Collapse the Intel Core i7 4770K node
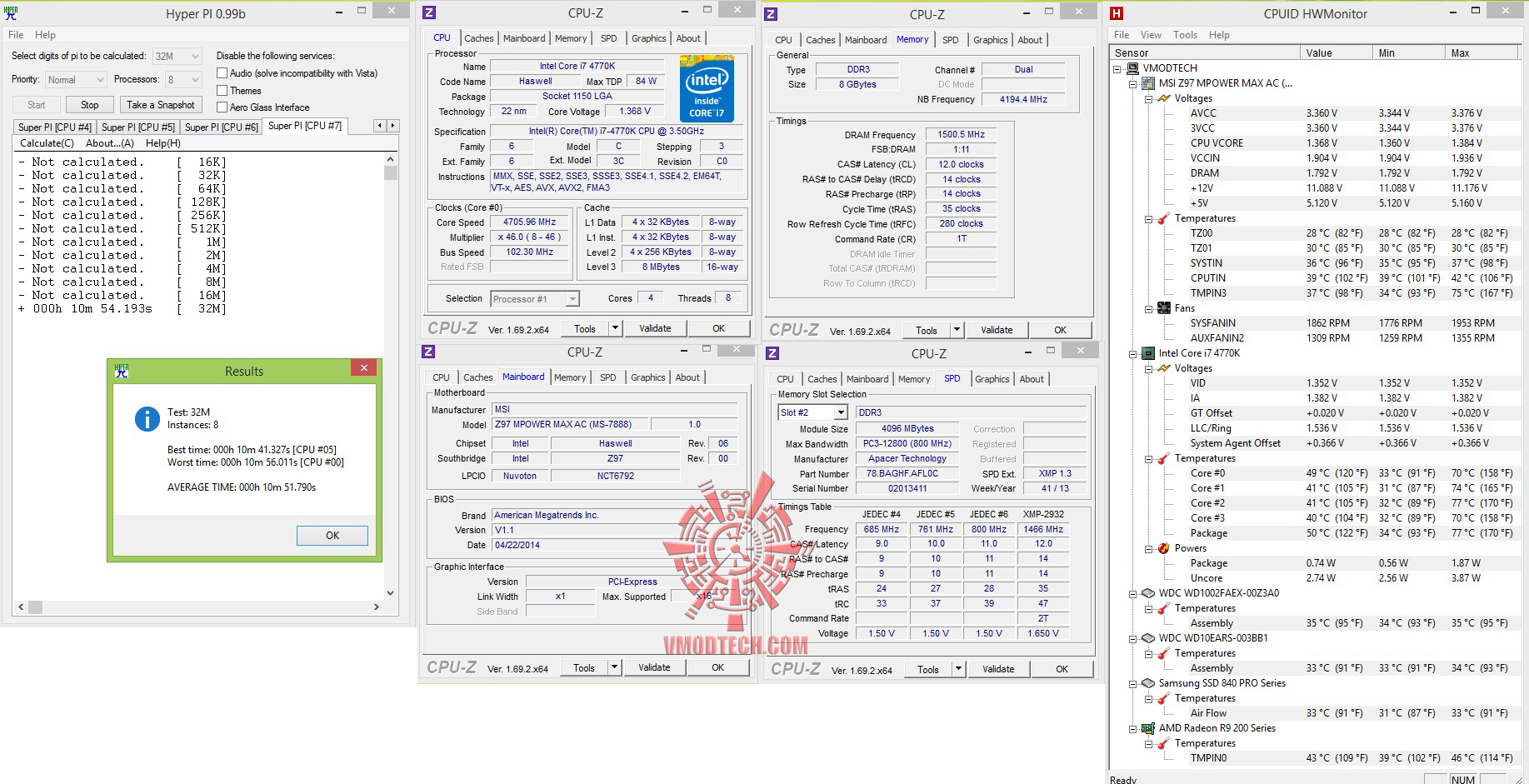This screenshot has width=1529, height=784. tap(1133, 353)
